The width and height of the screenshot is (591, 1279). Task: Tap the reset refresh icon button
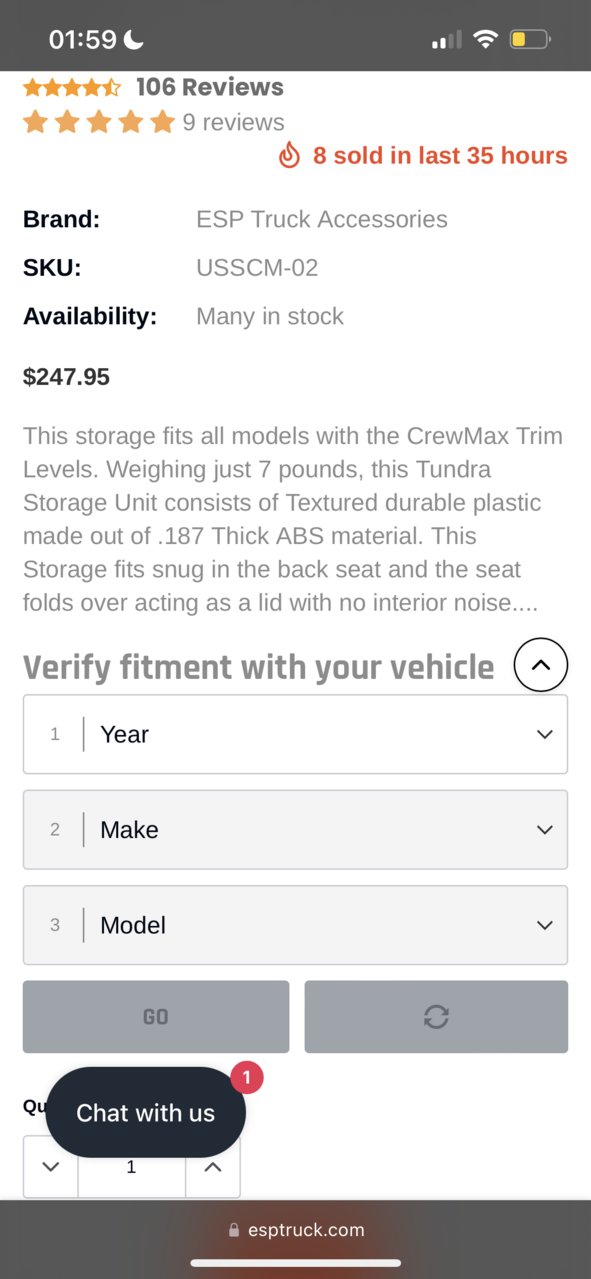(x=436, y=1016)
